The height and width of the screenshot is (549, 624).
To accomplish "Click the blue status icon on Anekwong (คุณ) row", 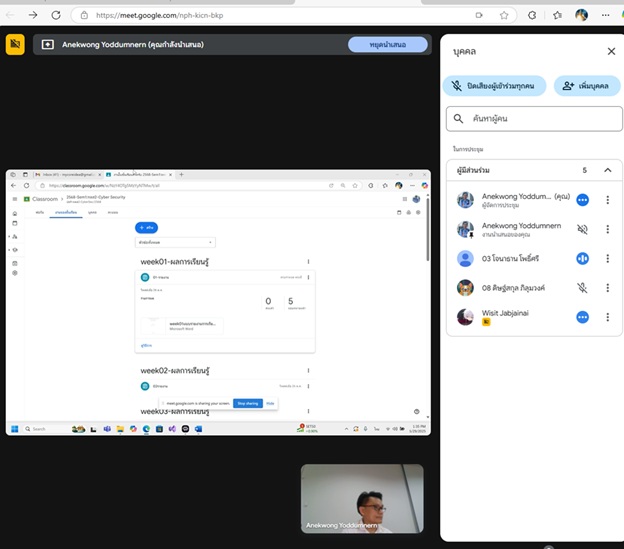I will (x=582, y=200).
